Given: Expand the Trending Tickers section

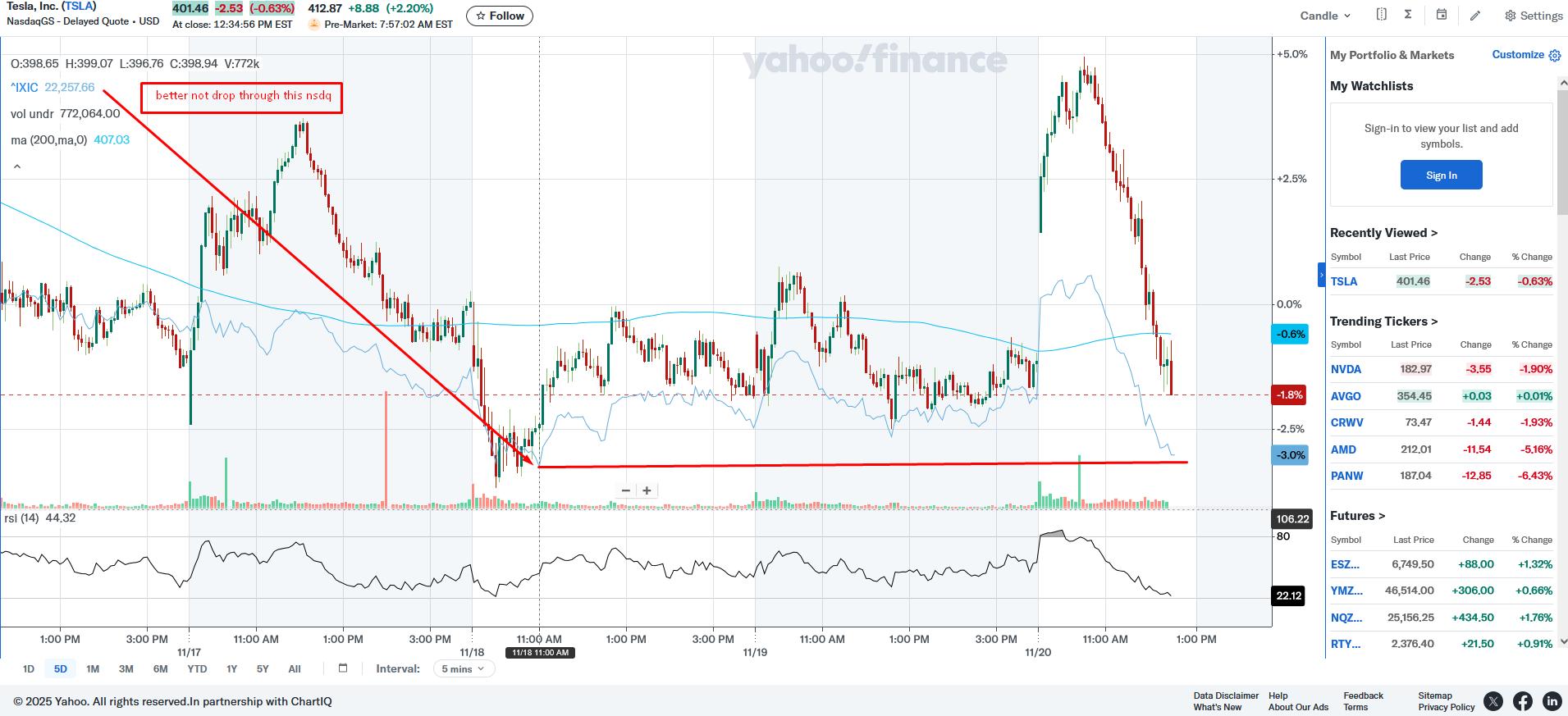Looking at the screenshot, I should click(1383, 322).
